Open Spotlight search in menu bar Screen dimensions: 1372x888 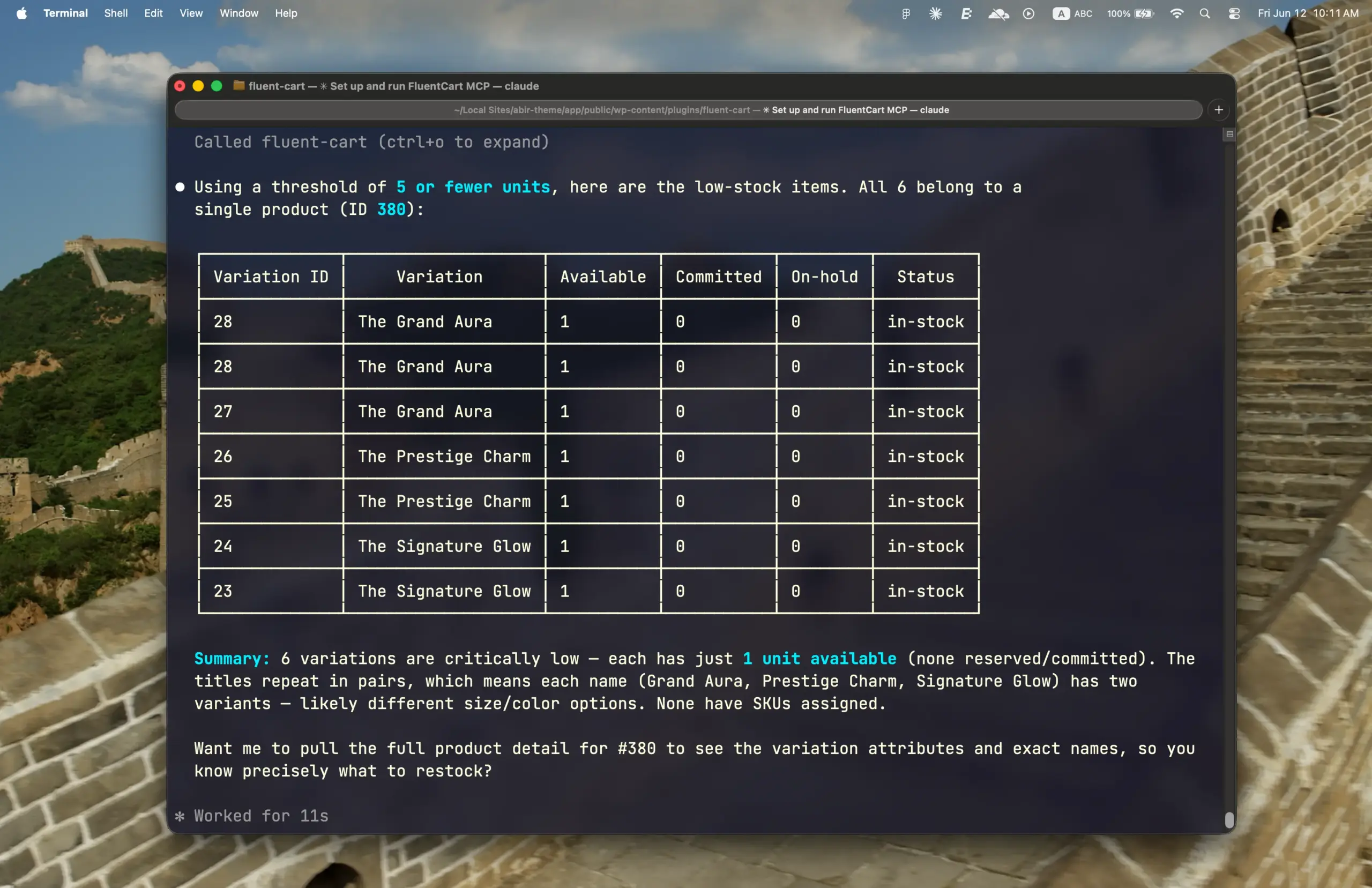(x=1205, y=13)
